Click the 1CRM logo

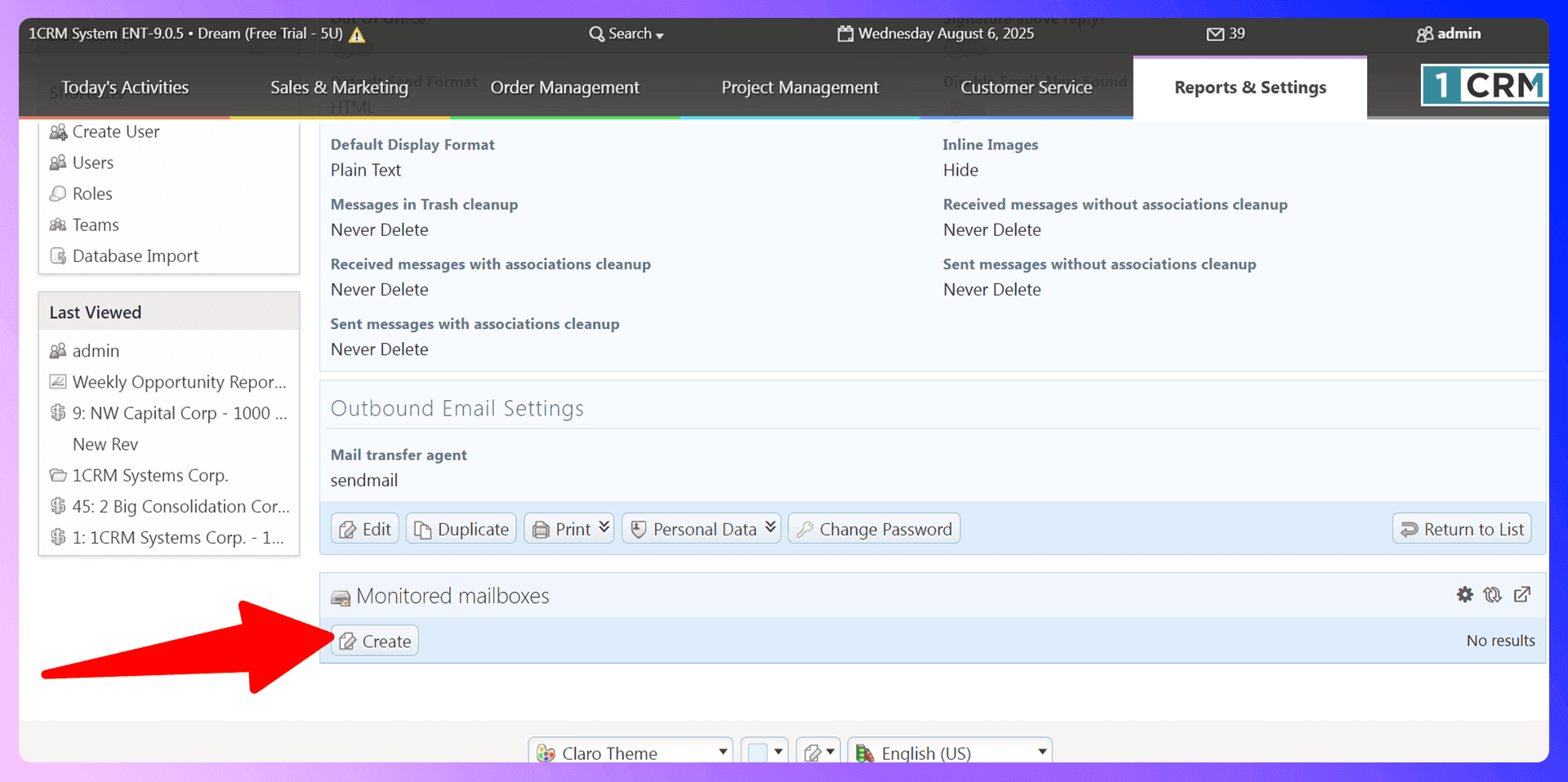coord(1485,85)
